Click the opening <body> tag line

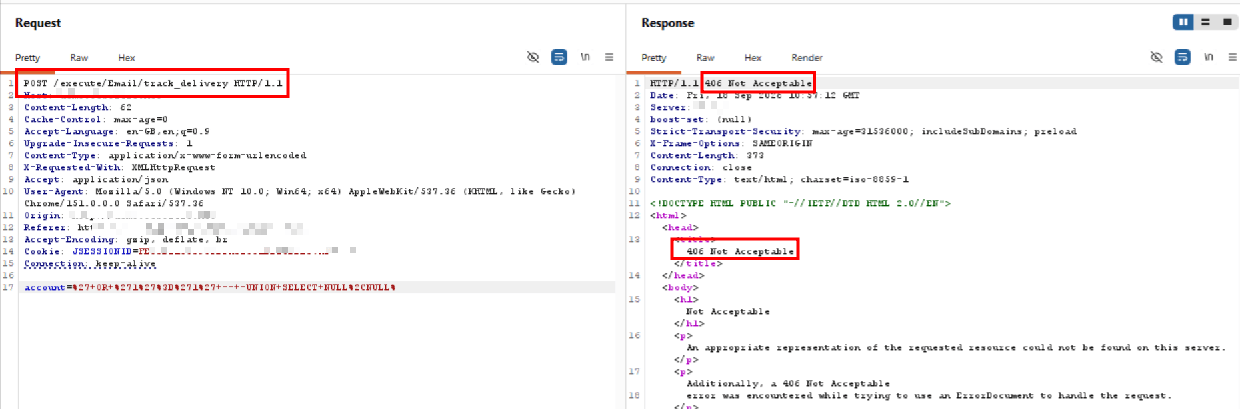(680, 287)
